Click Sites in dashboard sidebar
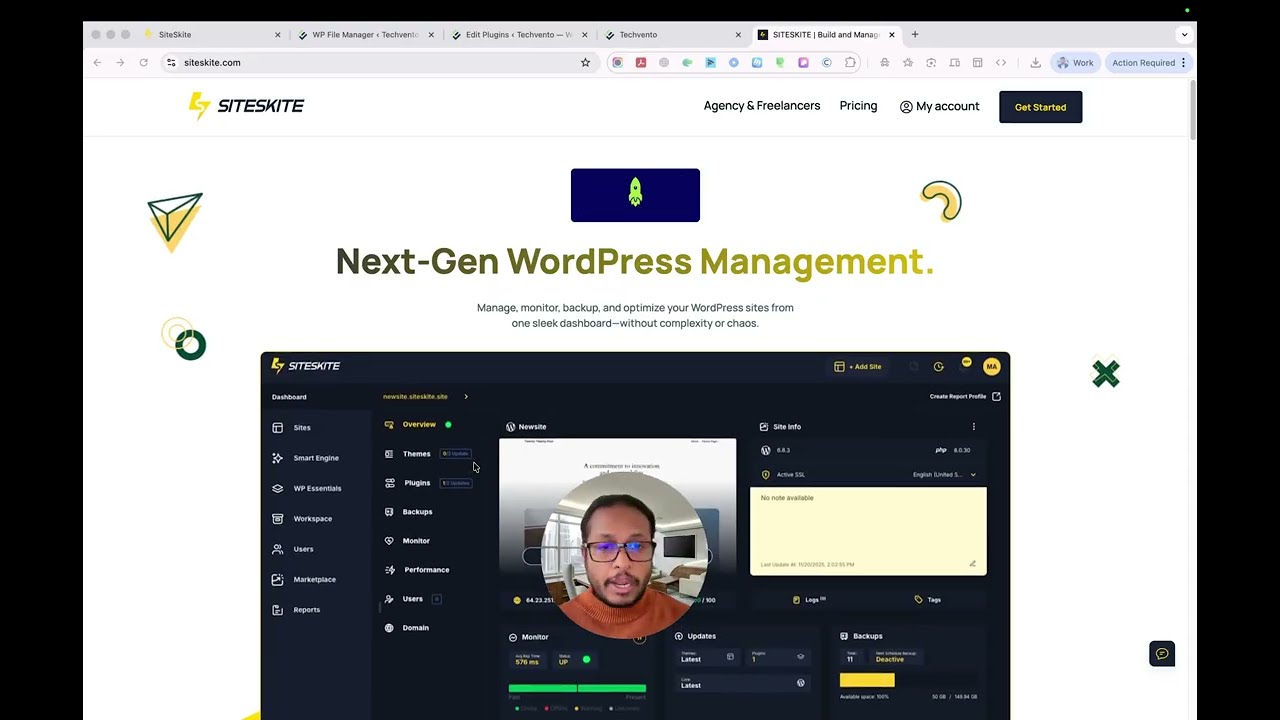 click(301, 428)
